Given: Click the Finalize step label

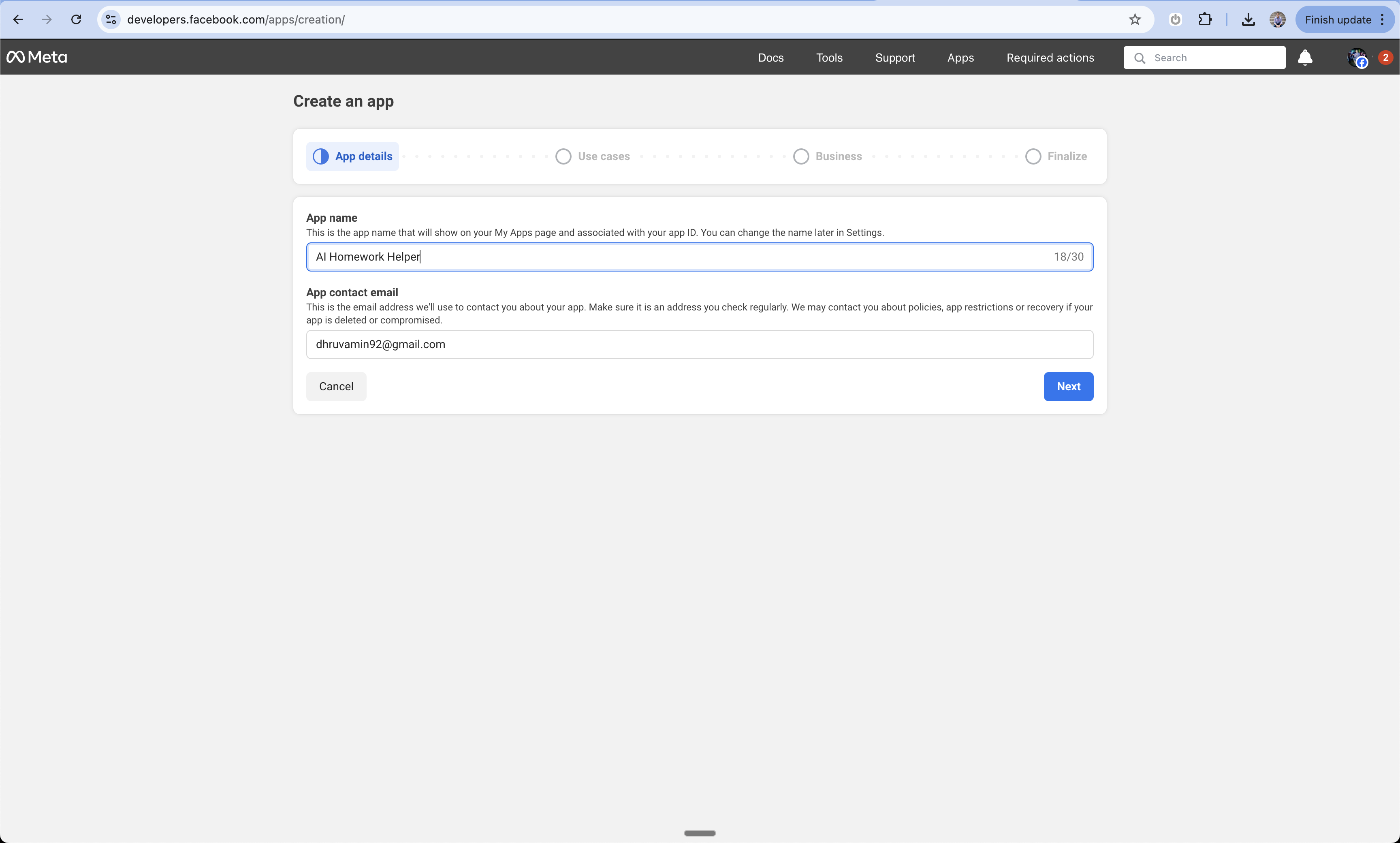Looking at the screenshot, I should [1067, 156].
